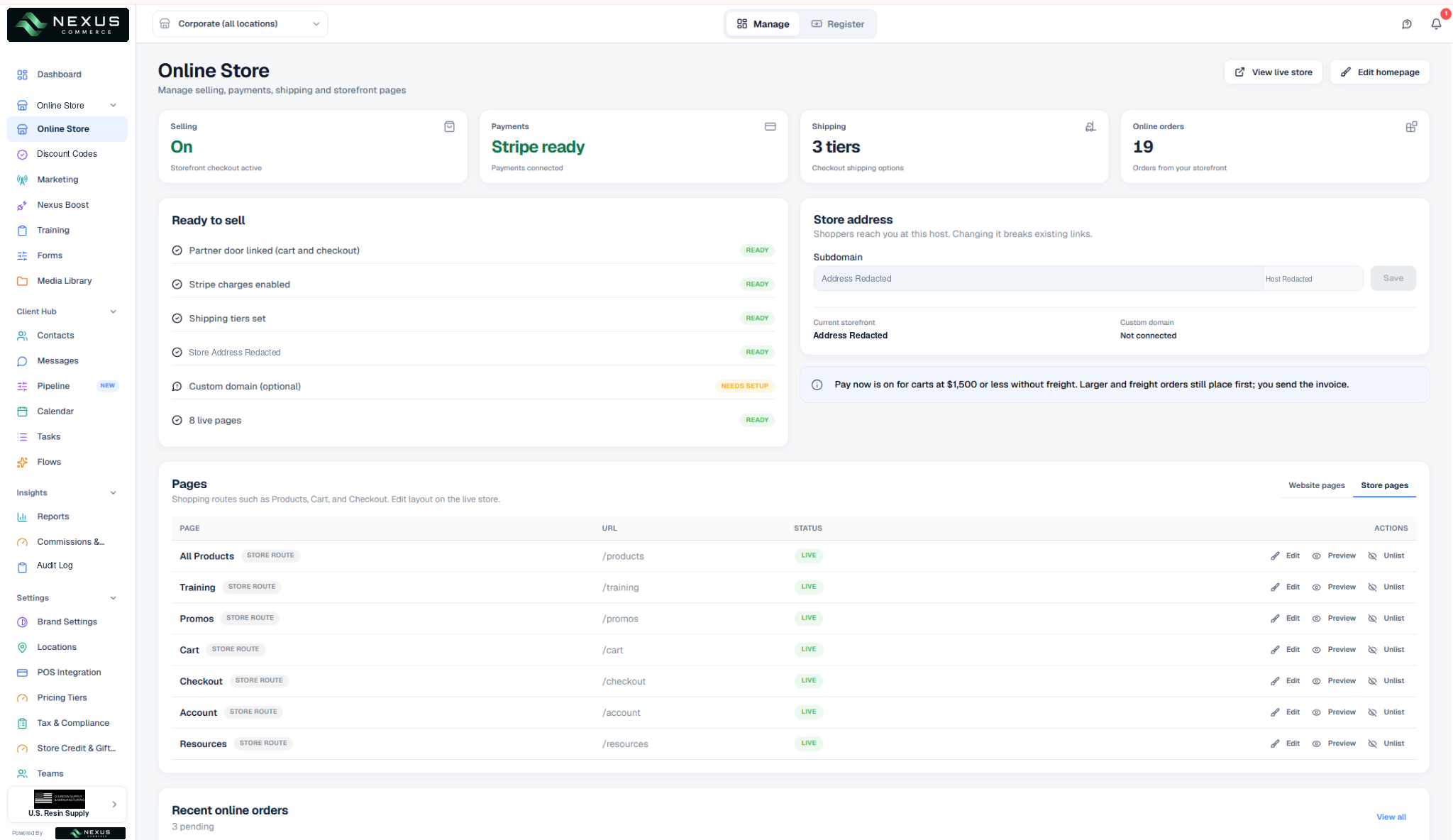Edit the Checkout page
Screen dimensions: 1453x840
[x=1285, y=681]
